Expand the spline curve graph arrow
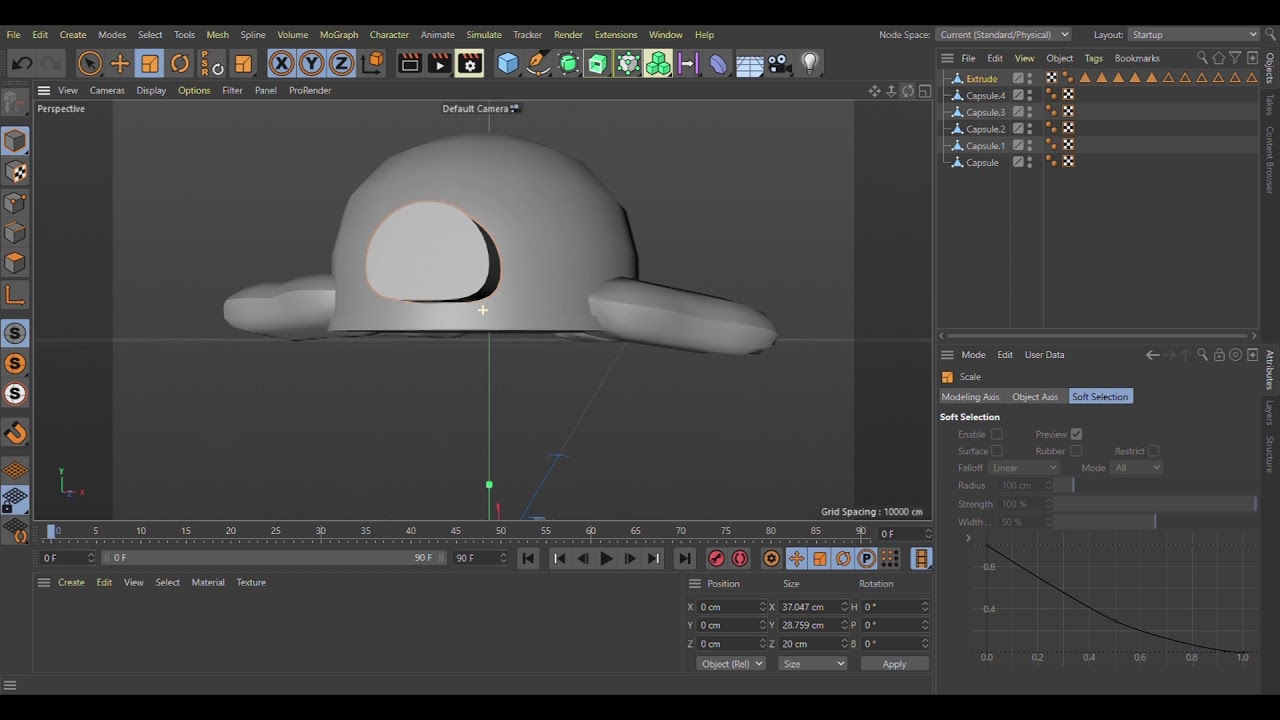Image resolution: width=1280 pixels, height=720 pixels. tap(968, 538)
